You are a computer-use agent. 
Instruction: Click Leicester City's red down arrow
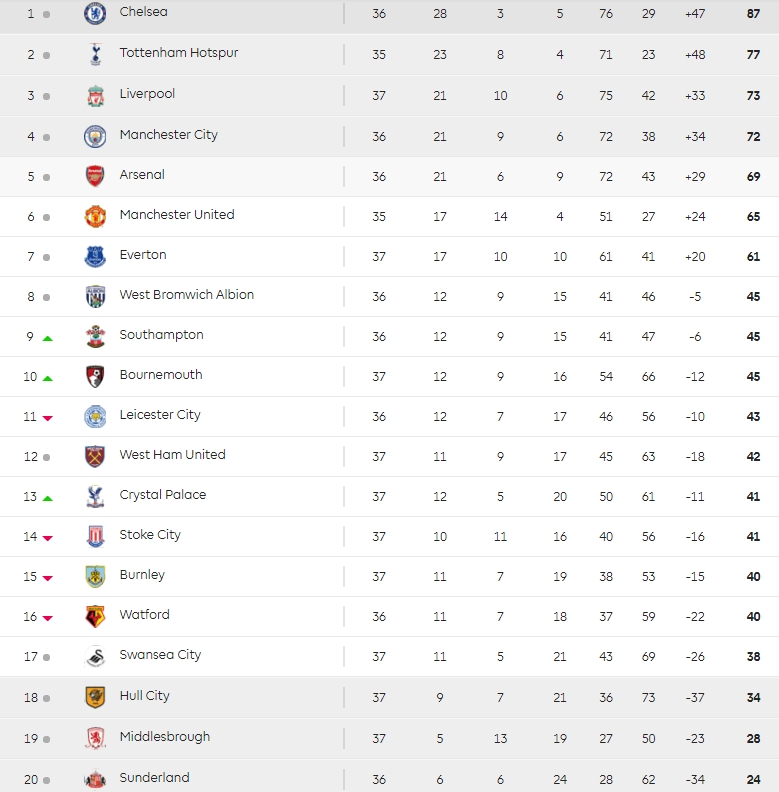47,418
